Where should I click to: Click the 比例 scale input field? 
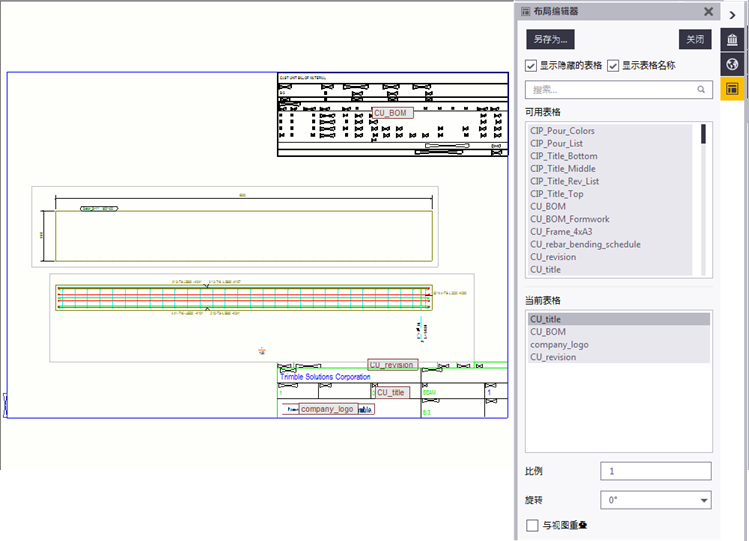[656, 471]
